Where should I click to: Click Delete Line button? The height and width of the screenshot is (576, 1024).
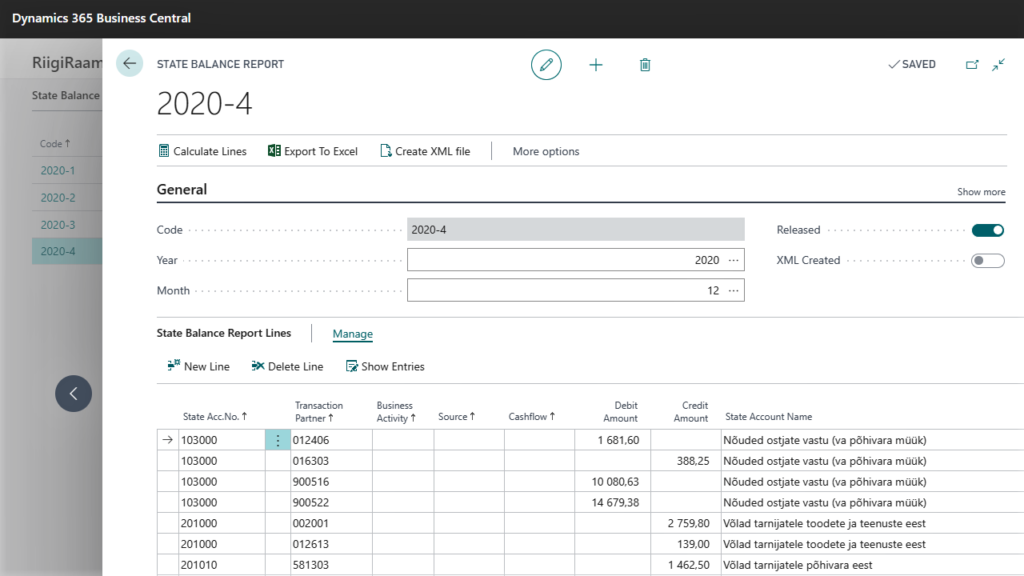click(x=287, y=367)
